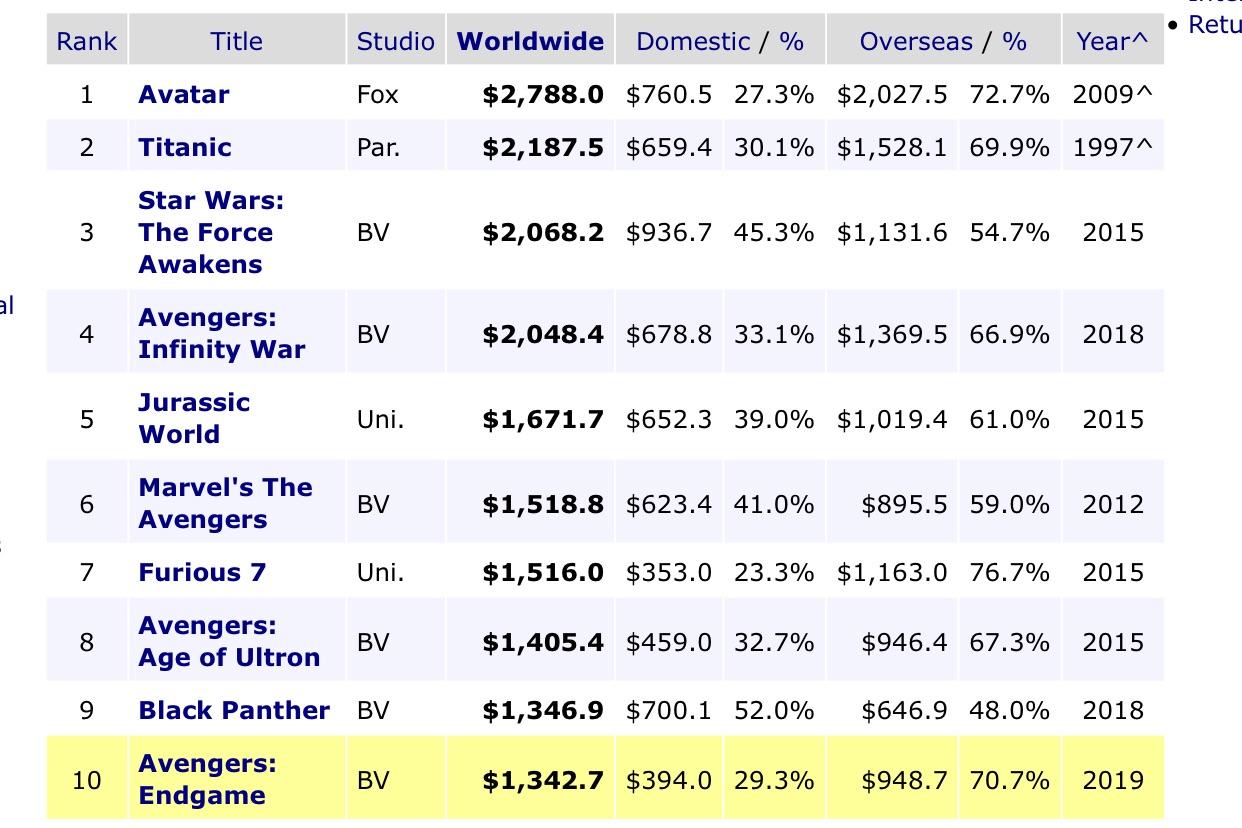
Task: Sort by Worldwide gross
Action: point(528,40)
